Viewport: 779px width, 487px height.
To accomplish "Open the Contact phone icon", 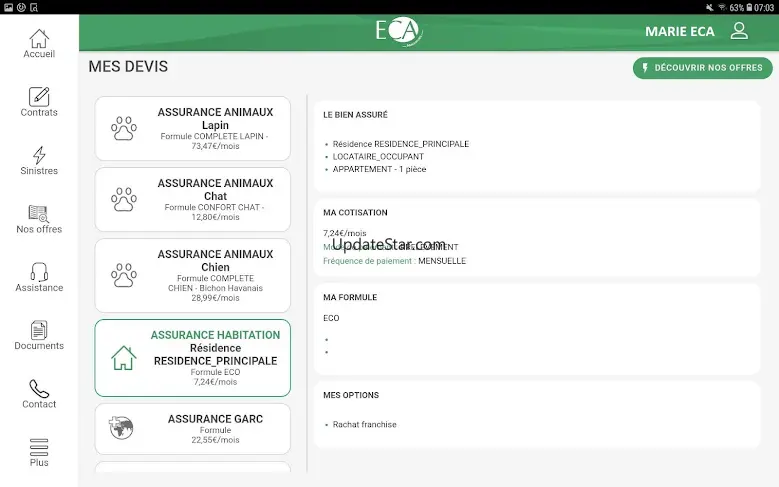I will [39, 389].
